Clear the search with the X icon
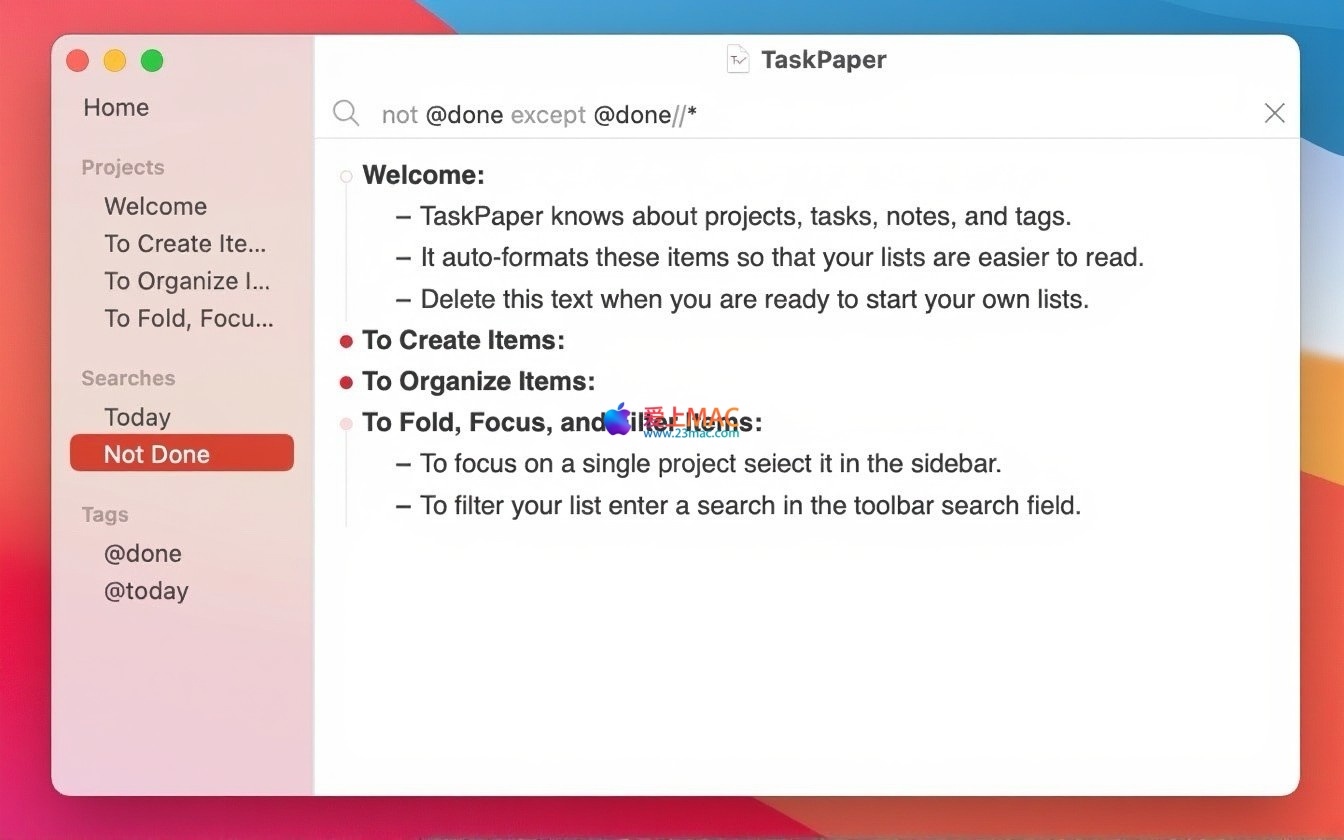Image resolution: width=1344 pixels, height=840 pixels. (x=1274, y=113)
